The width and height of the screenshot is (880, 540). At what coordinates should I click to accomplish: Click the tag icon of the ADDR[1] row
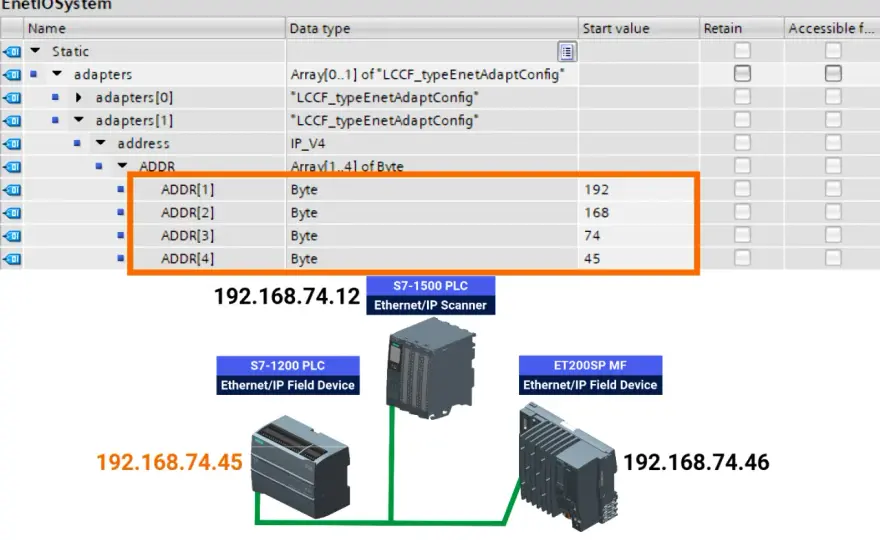click(x=12, y=190)
